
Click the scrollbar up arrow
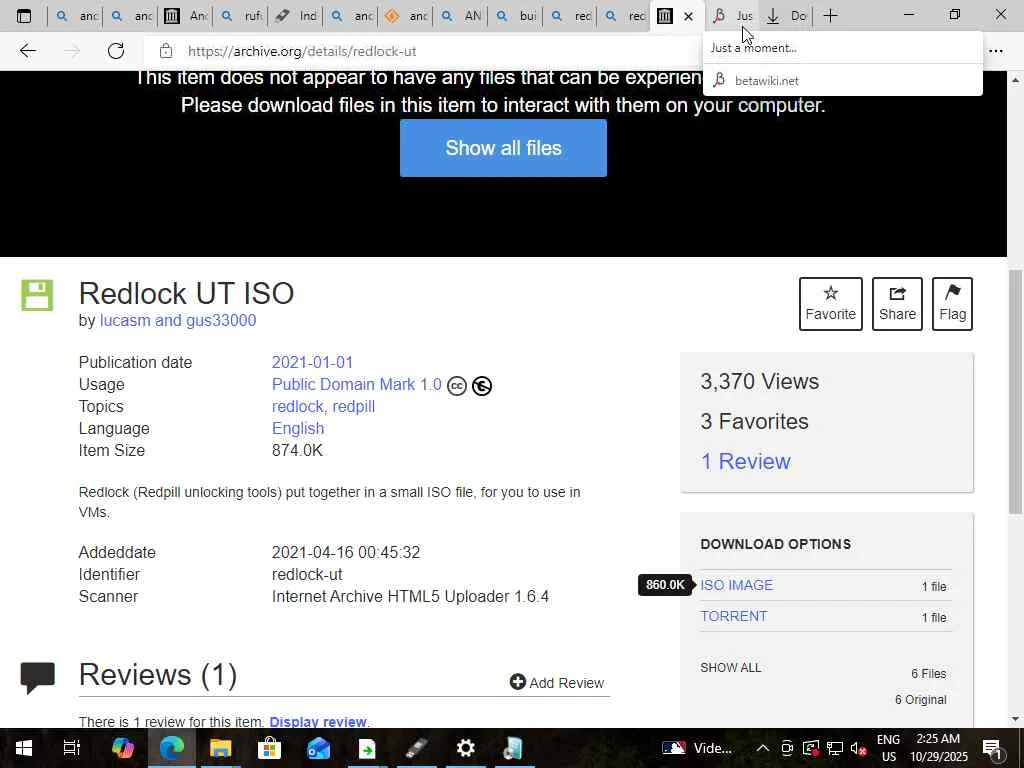coord(1015,80)
